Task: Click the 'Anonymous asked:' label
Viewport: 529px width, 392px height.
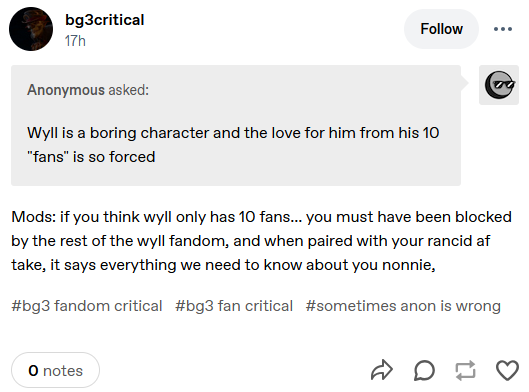Action: point(88,90)
